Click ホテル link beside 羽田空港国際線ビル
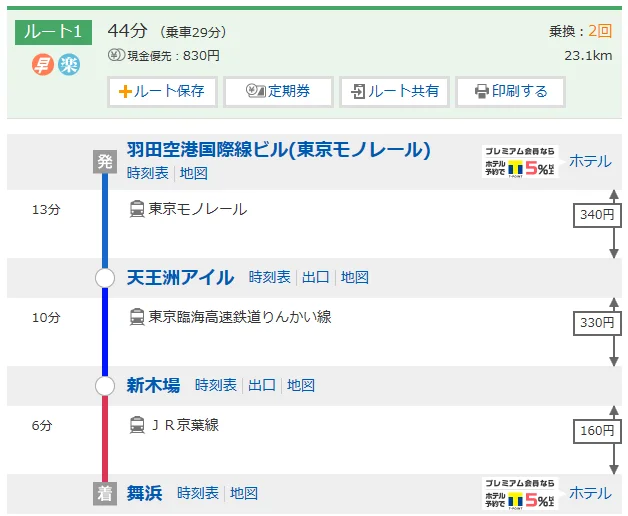The width and height of the screenshot is (628, 516). pyautogui.click(x=590, y=161)
